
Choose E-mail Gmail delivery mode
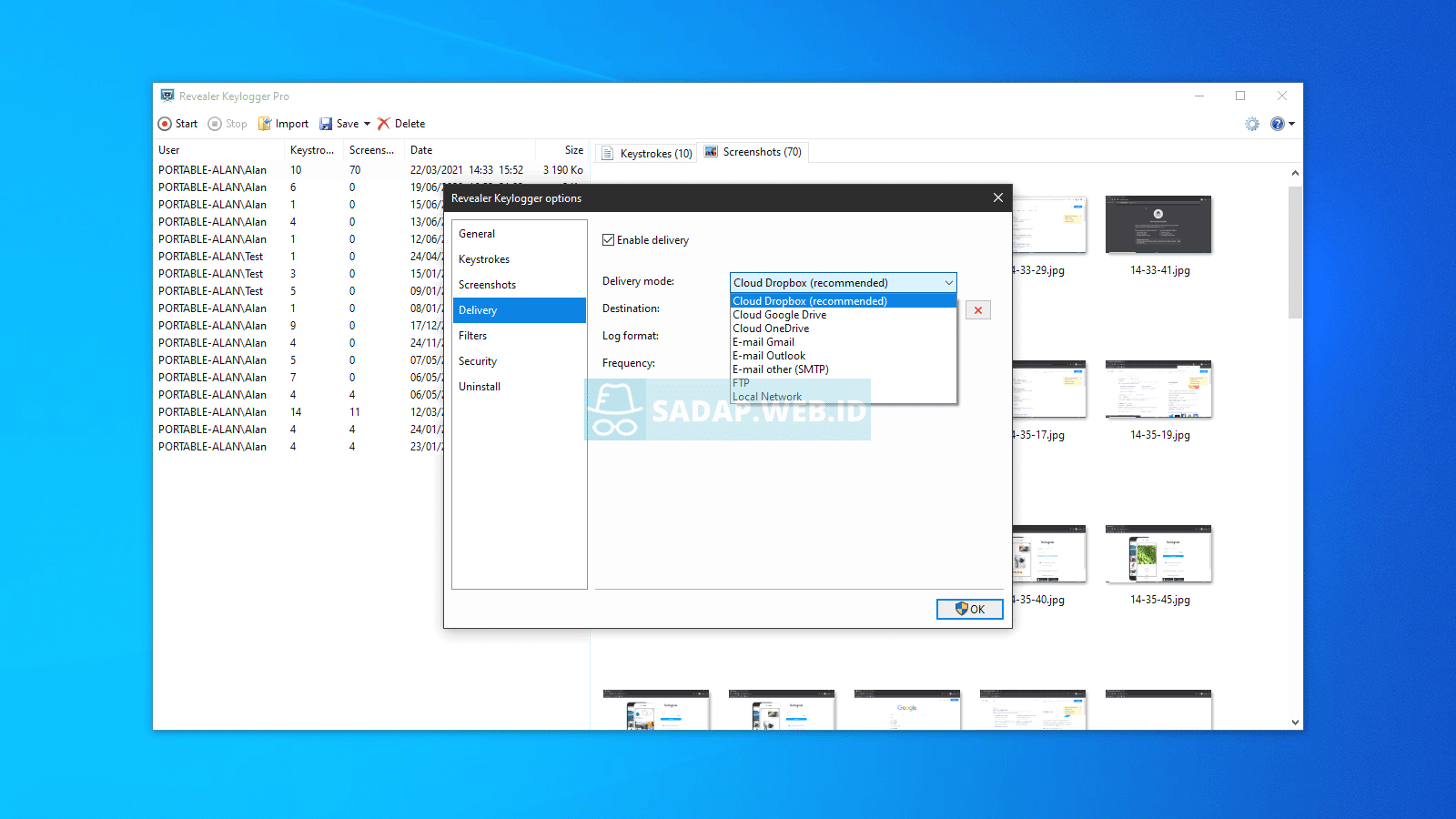844,342
